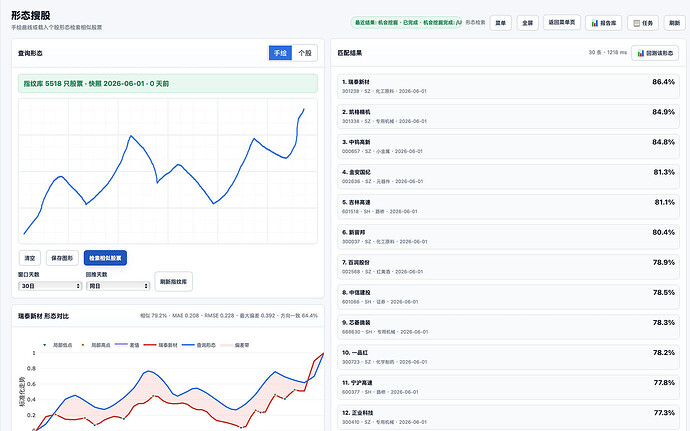Viewport: 690px width, 431px height.
Task: Click the 返回菜单页 button
Action: [x=562, y=22]
